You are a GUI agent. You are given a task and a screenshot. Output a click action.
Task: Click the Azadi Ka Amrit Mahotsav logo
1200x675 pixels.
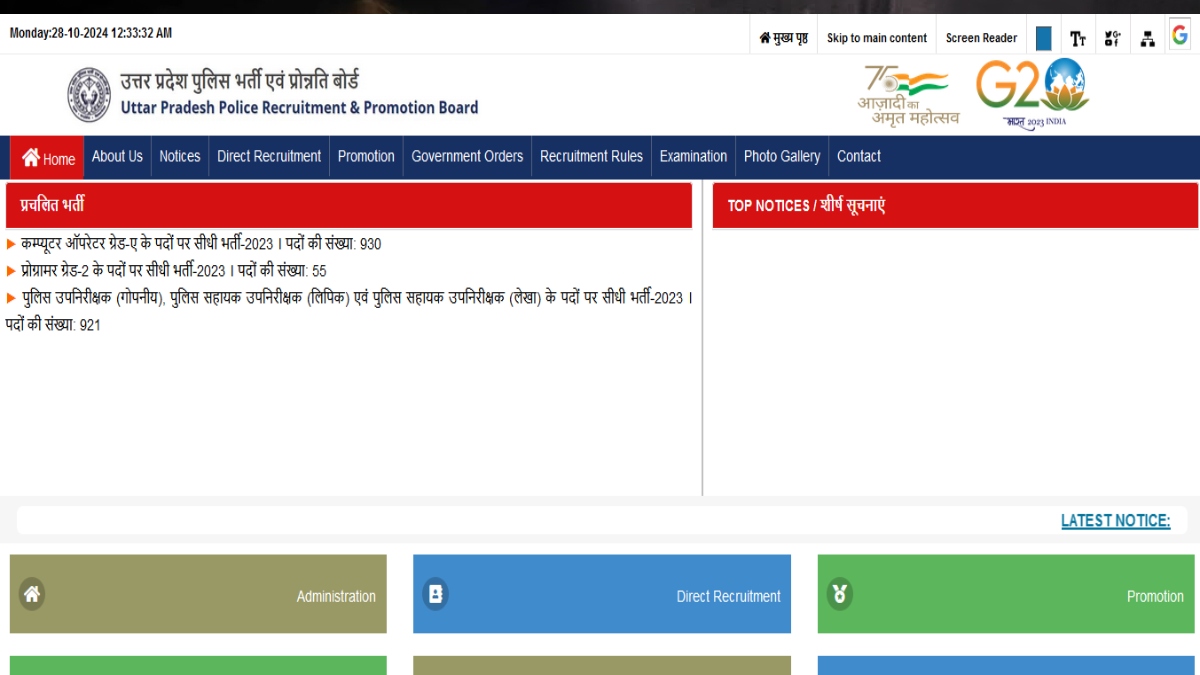click(x=908, y=95)
